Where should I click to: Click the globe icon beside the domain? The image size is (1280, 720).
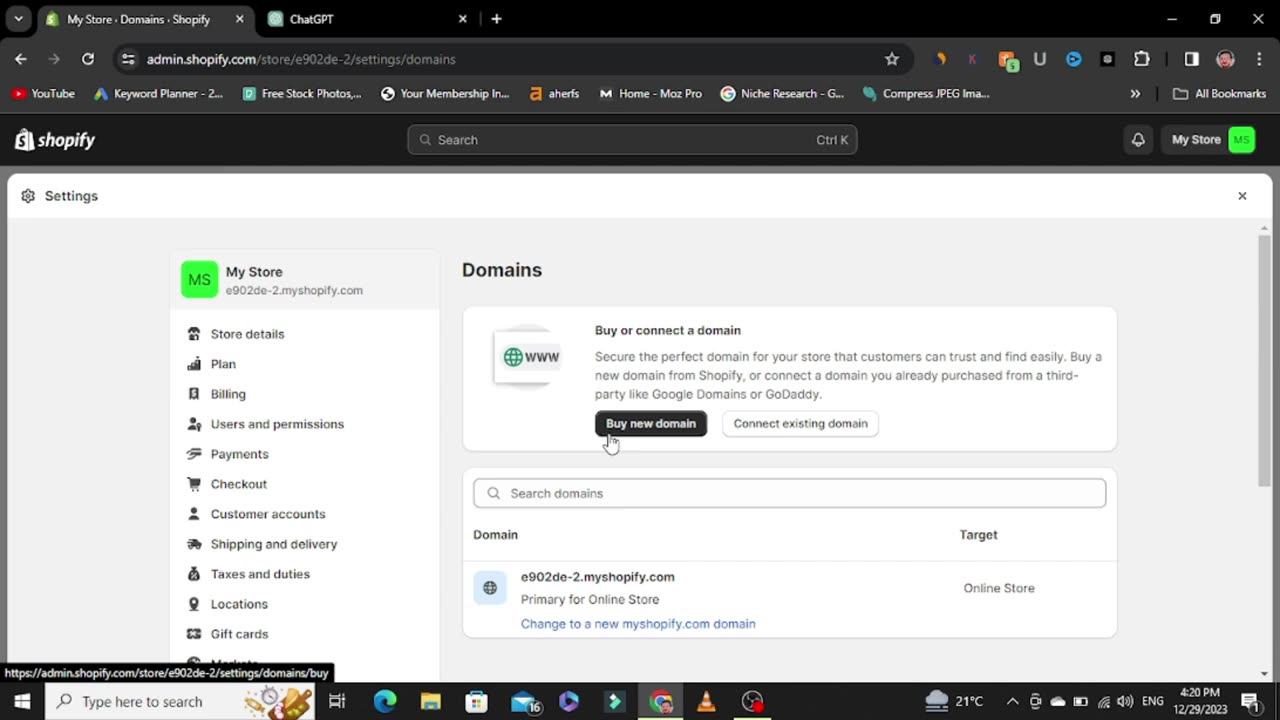(490, 588)
